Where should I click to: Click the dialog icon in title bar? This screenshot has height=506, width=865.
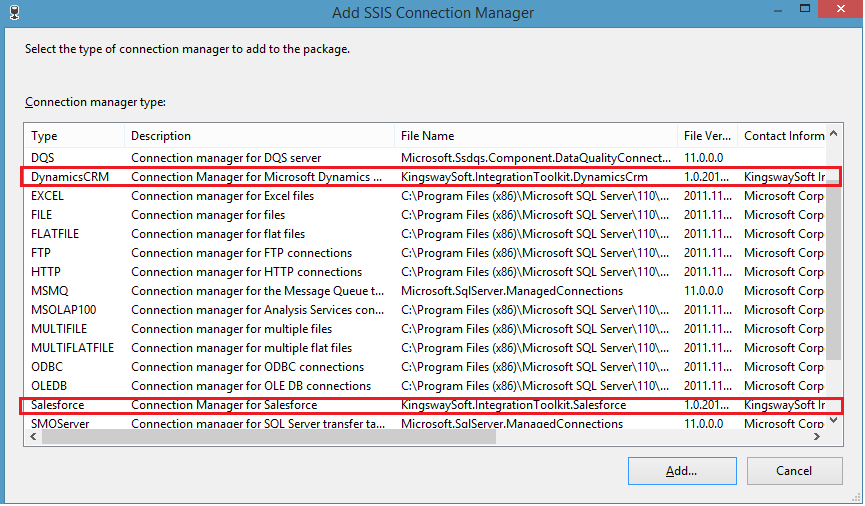(13, 13)
